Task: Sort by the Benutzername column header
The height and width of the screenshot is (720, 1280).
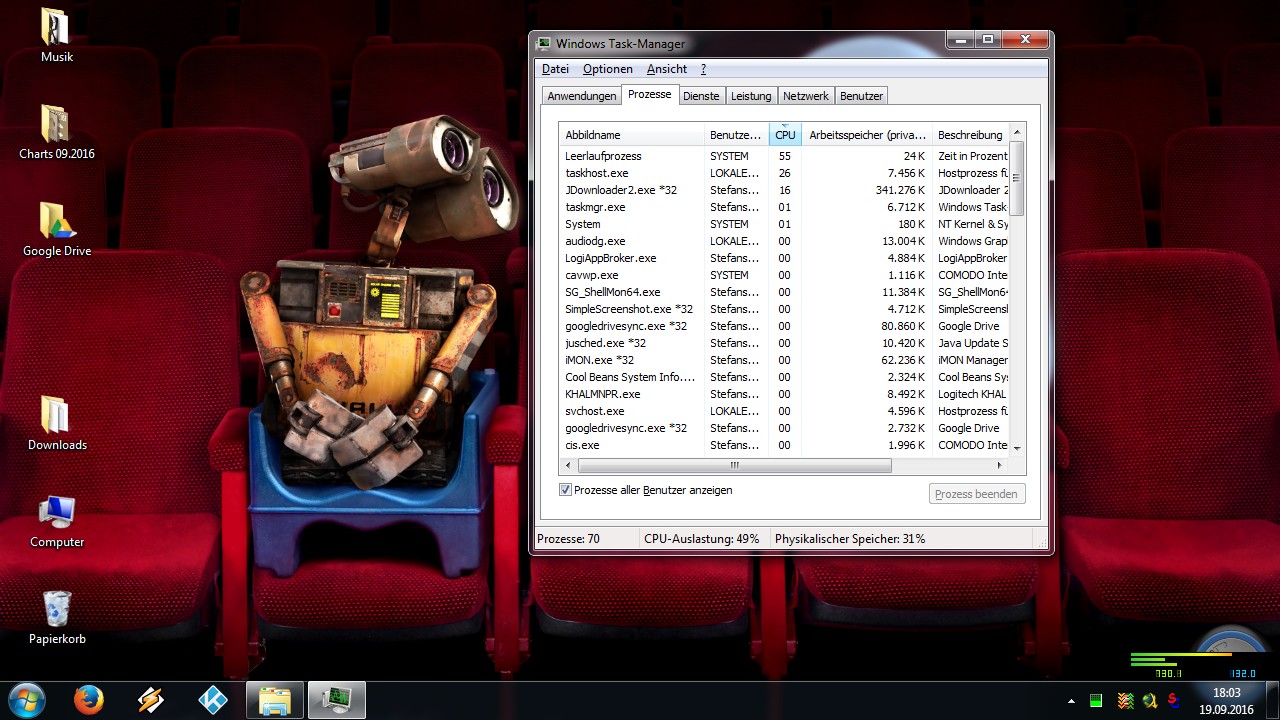Action: (x=736, y=135)
